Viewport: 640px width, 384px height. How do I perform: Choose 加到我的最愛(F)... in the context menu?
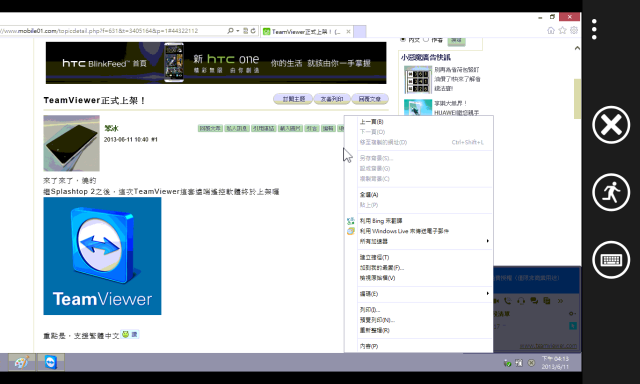[419, 268]
